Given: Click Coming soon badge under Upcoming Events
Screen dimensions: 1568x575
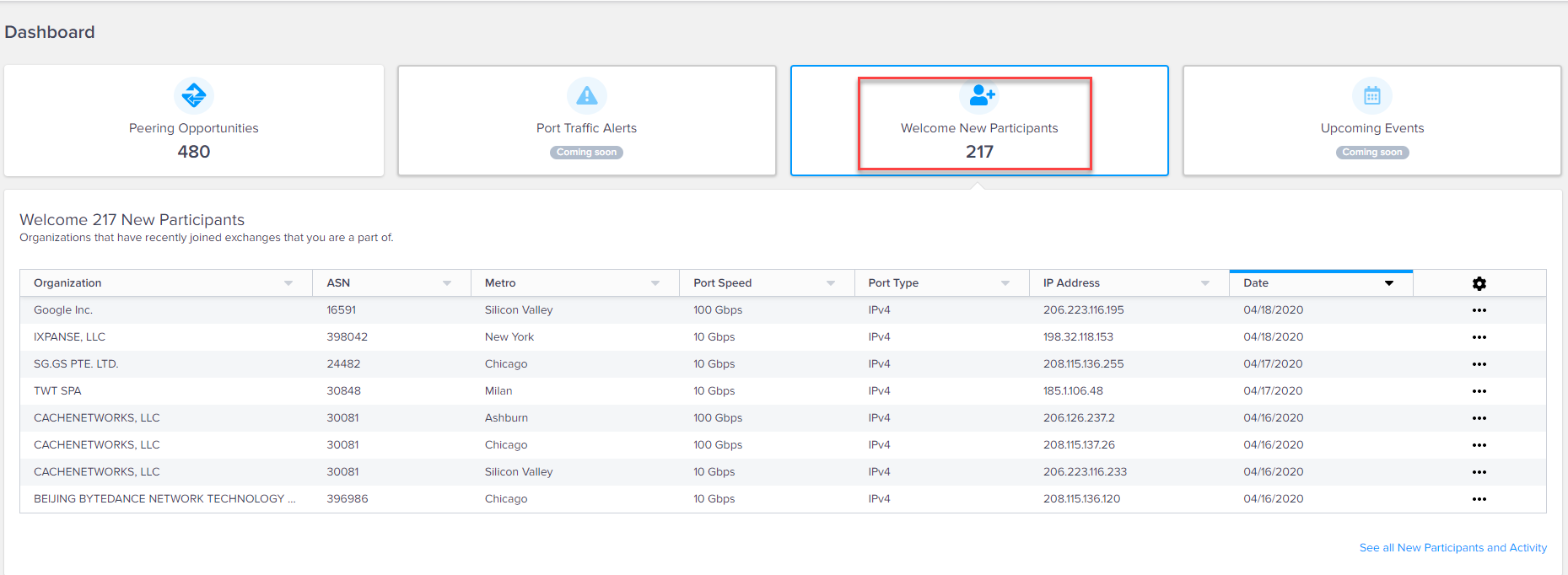Looking at the screenshot, I should (1372, 153).
